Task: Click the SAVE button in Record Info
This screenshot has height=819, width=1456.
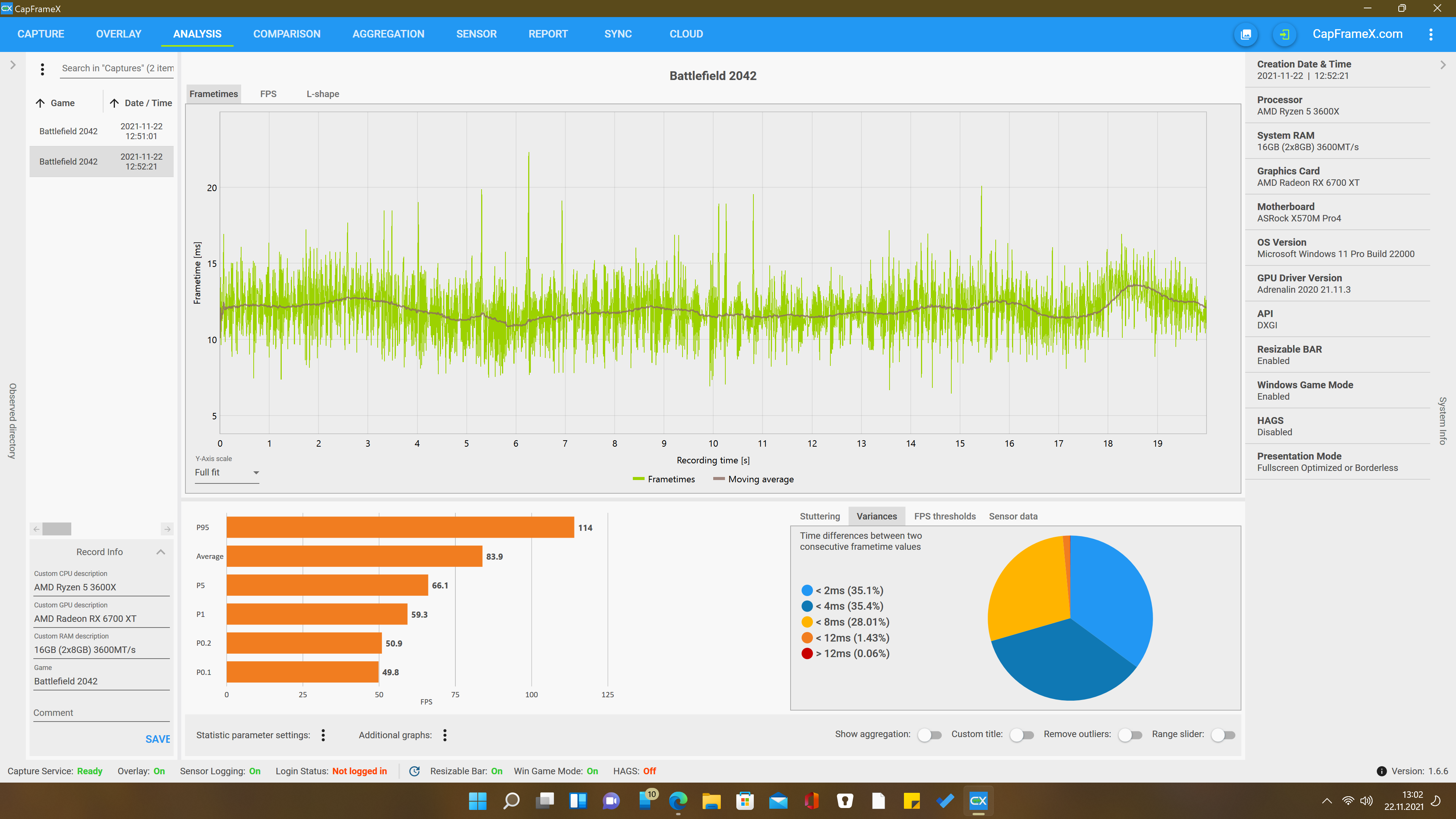Action: pos(157,739)
